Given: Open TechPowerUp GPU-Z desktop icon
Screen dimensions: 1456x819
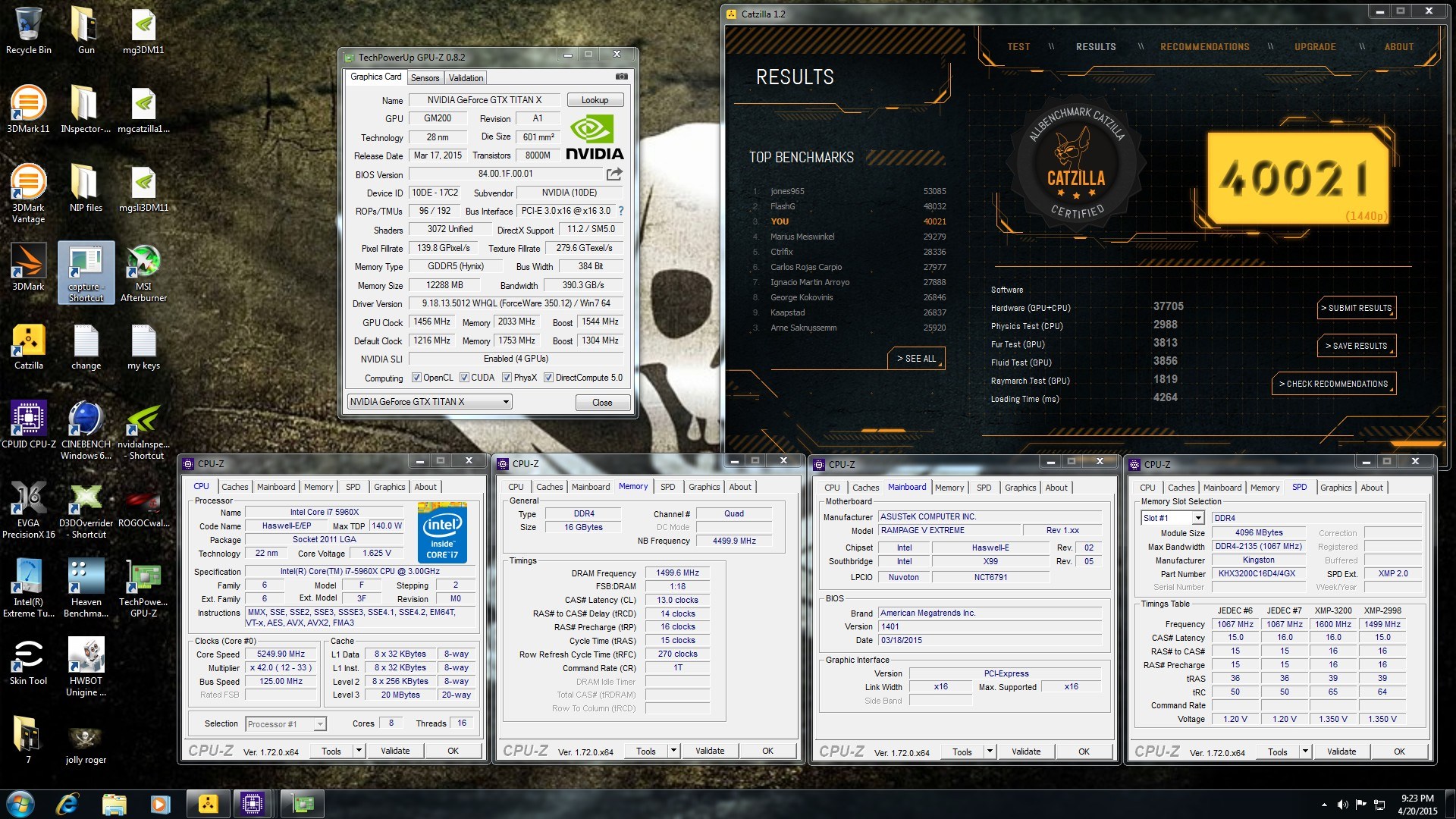Looking at the screenshot, I should pos(143,588).
